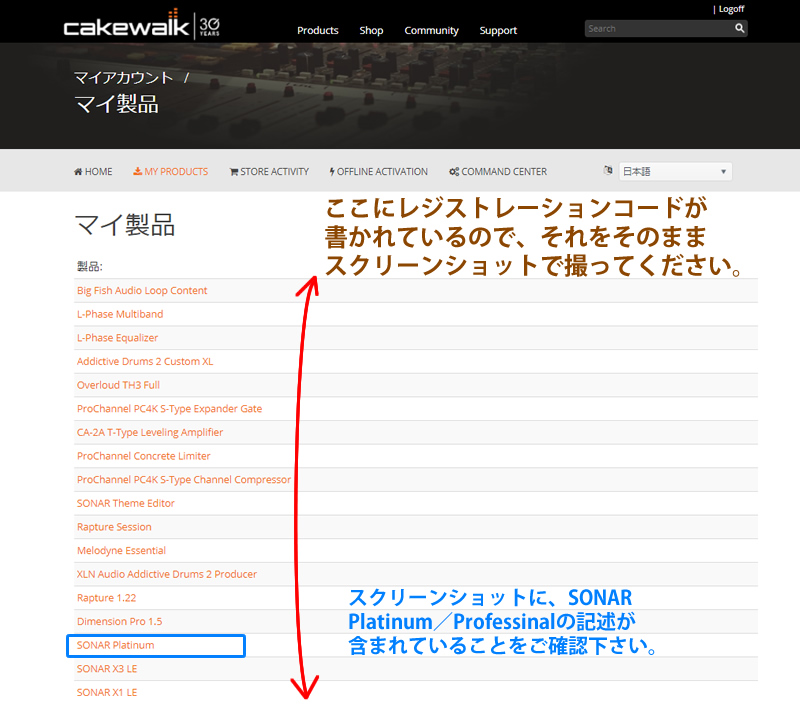Click the lightning icon beside OFFLINE ACTIVATION
This screenshot has width=800, height=711.
pyautogui.click(x=332, y=172)
